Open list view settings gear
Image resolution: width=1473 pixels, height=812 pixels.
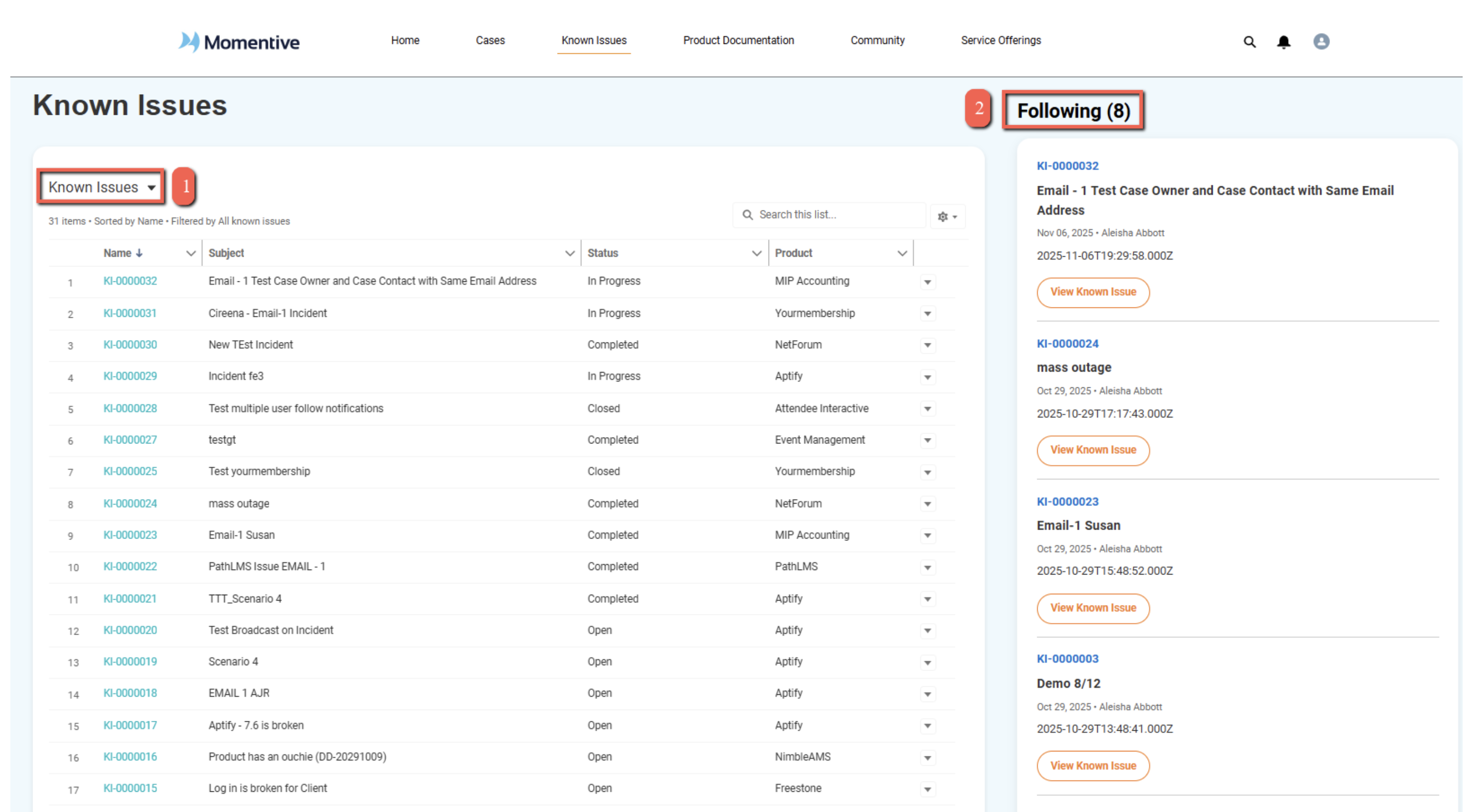[947, 217]
